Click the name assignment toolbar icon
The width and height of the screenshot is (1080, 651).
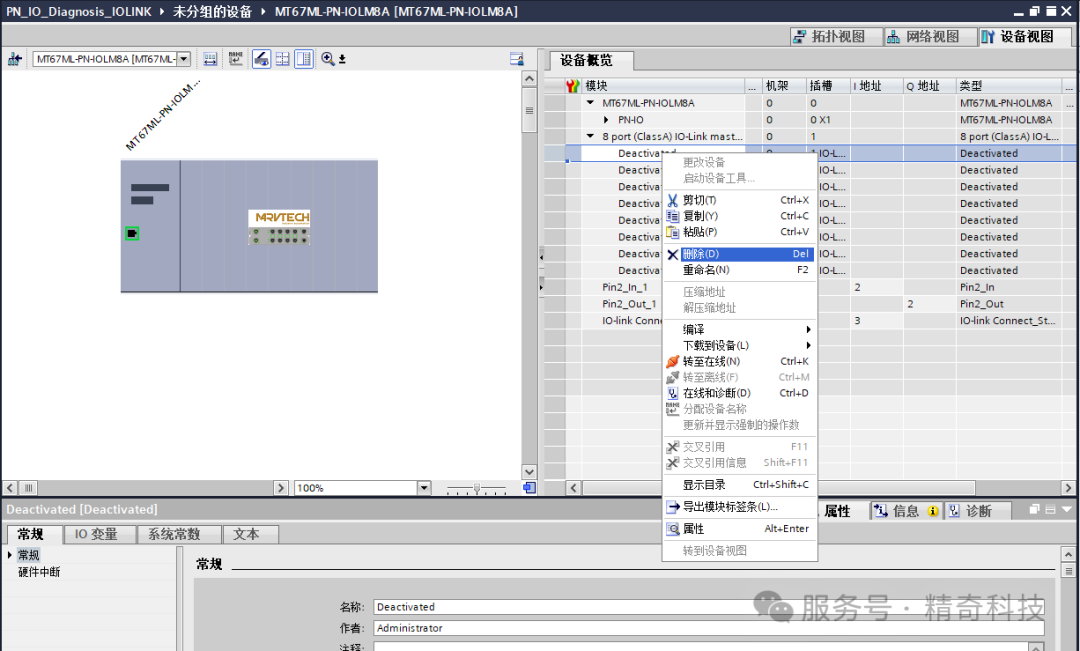(235, 59)
